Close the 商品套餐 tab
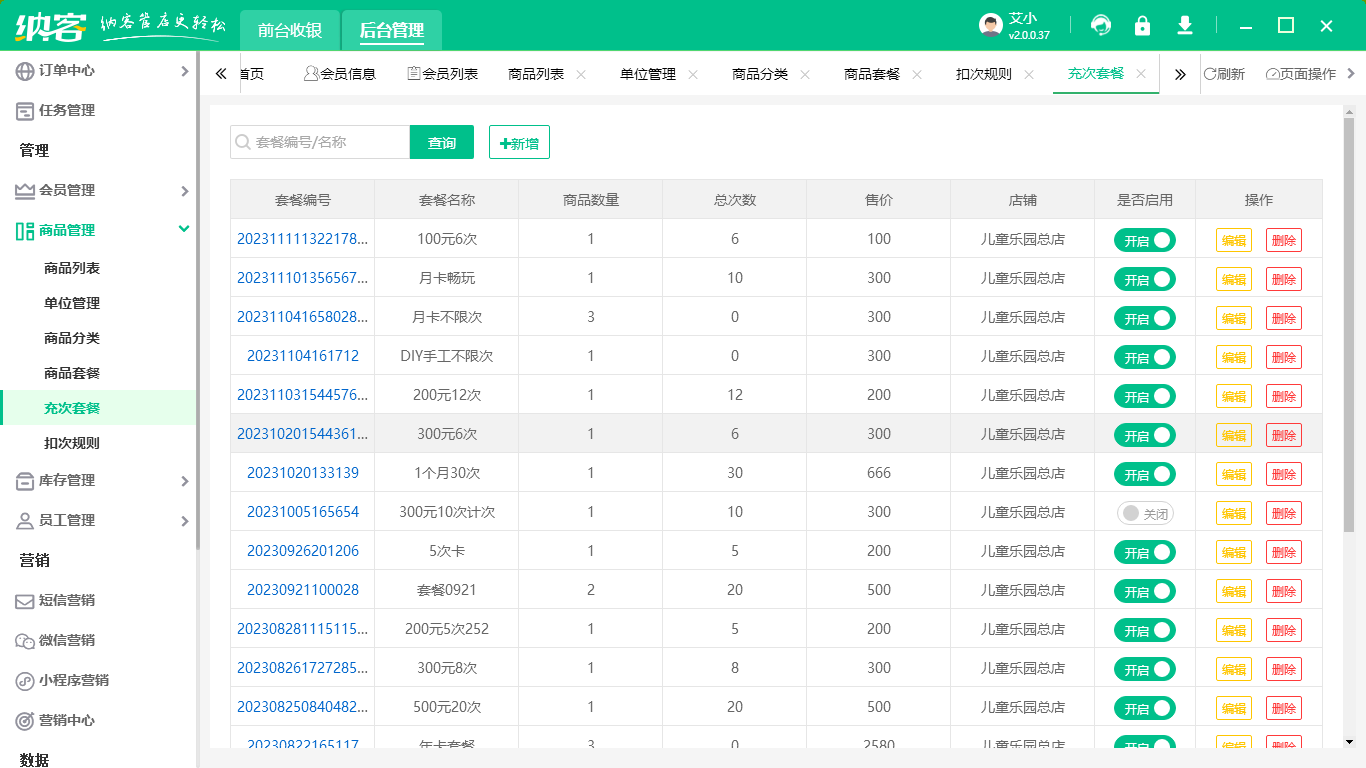The width and height of the screenshot is (1366, 768). click(x=917, y=74)
